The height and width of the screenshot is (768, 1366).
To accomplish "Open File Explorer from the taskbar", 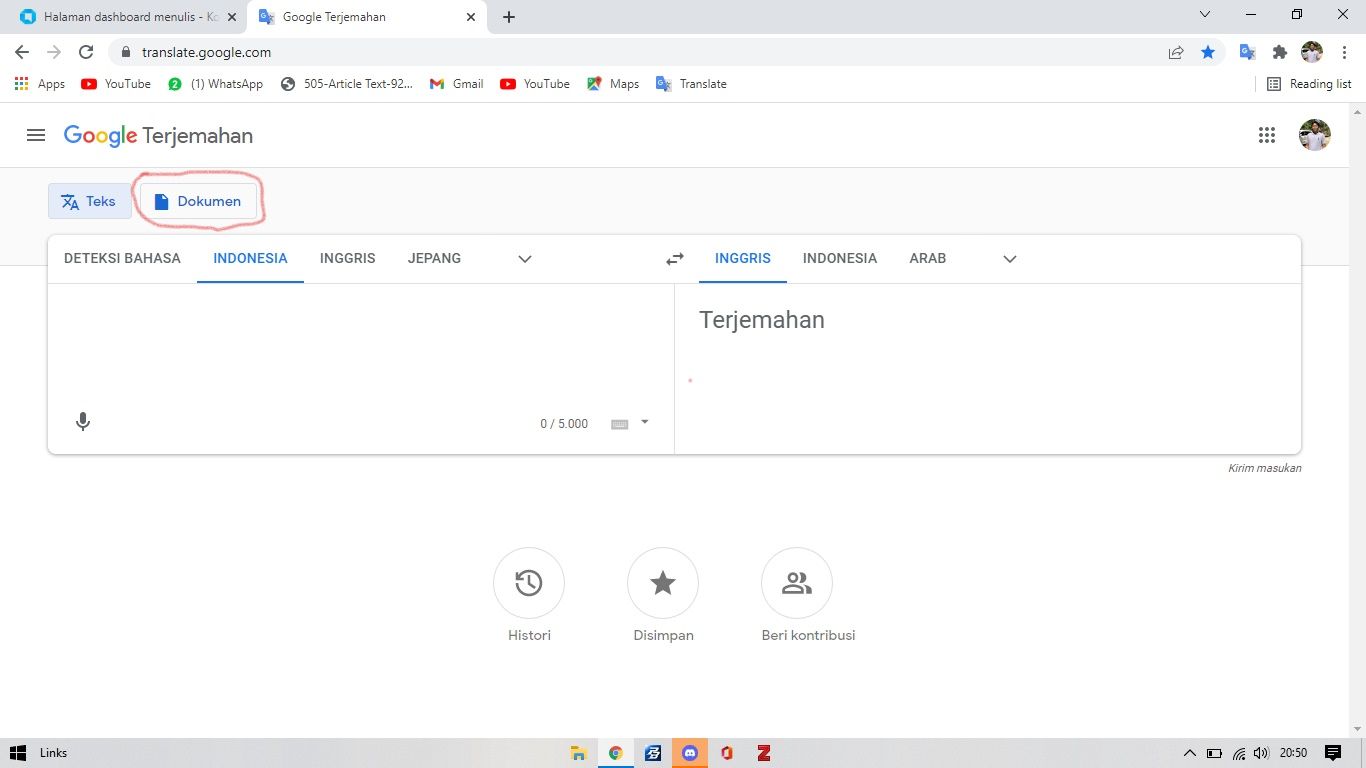I will [577, 753].
